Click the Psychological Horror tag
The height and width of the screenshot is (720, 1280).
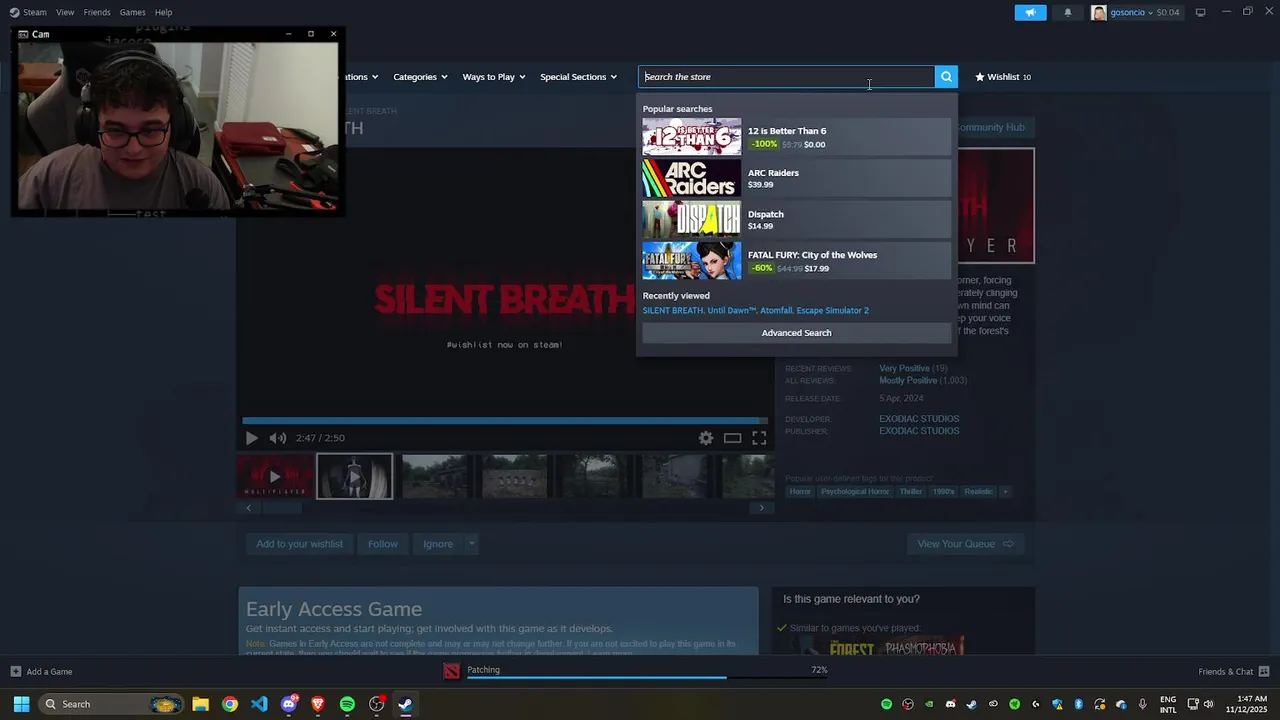(855, 492)
